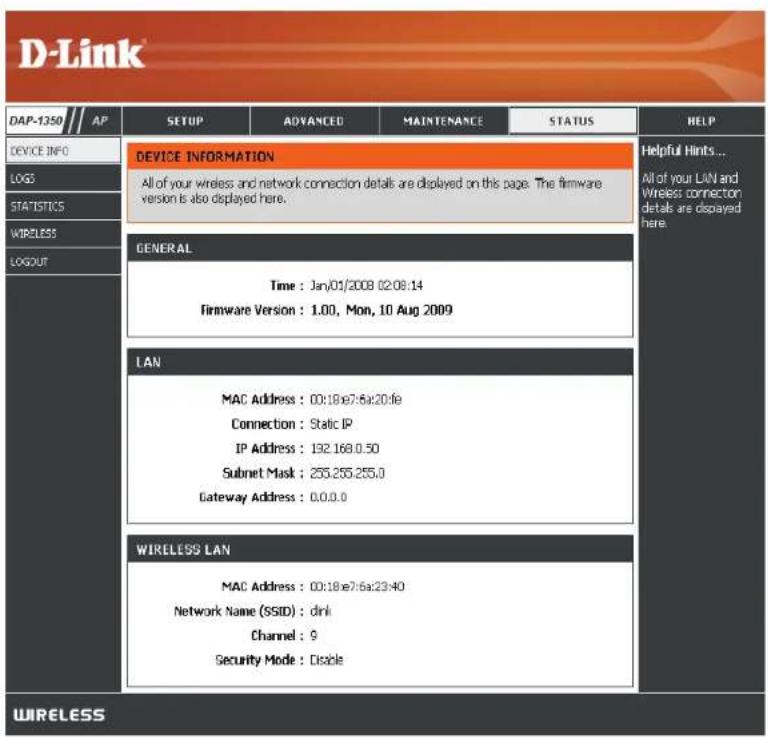Viewport: 768px width, 737px height.
Task: Open the Wireless sidebar item
Action: [63, 234]
